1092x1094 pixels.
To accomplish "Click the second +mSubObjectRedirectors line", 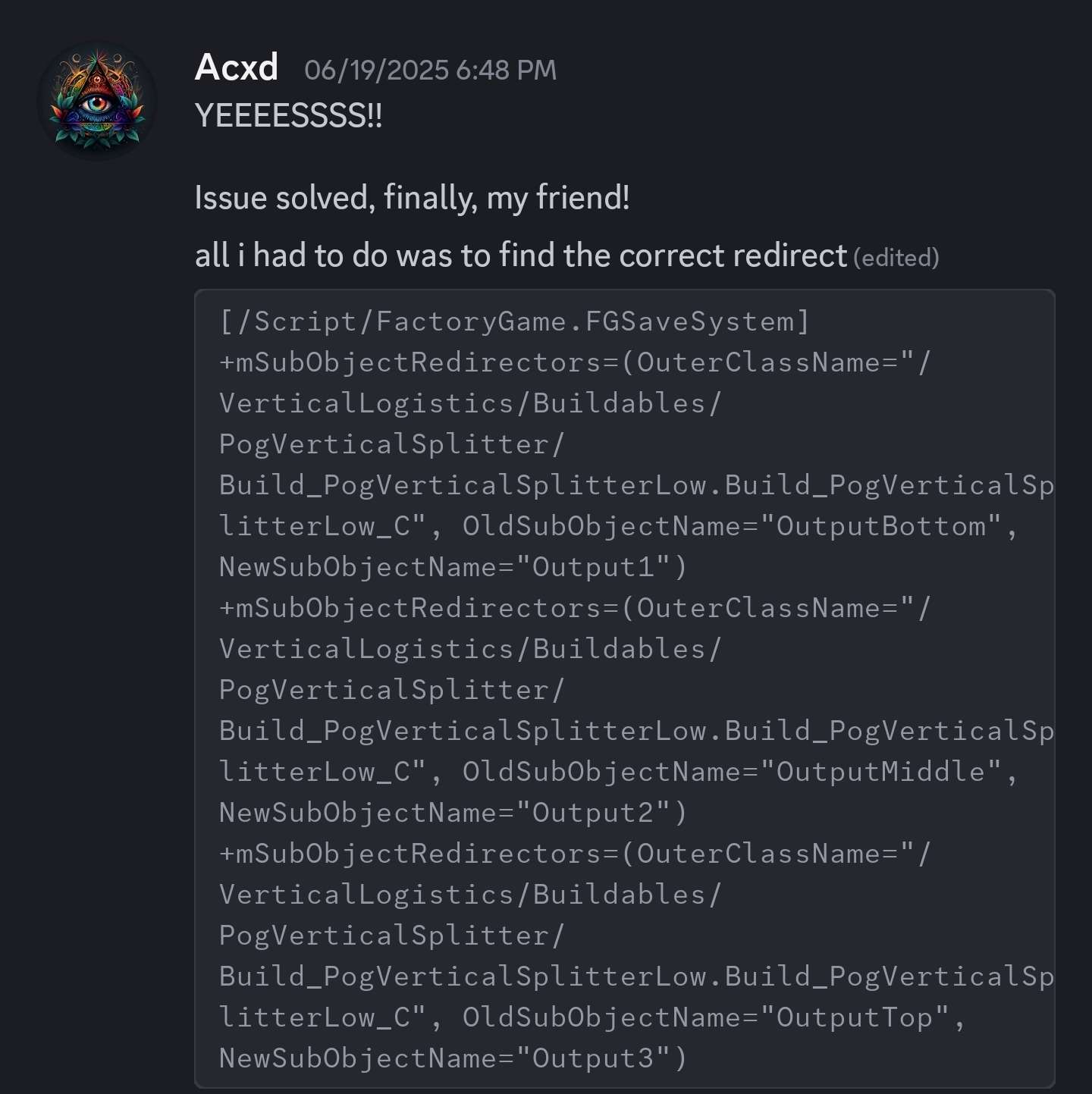I will pos(574,608).
